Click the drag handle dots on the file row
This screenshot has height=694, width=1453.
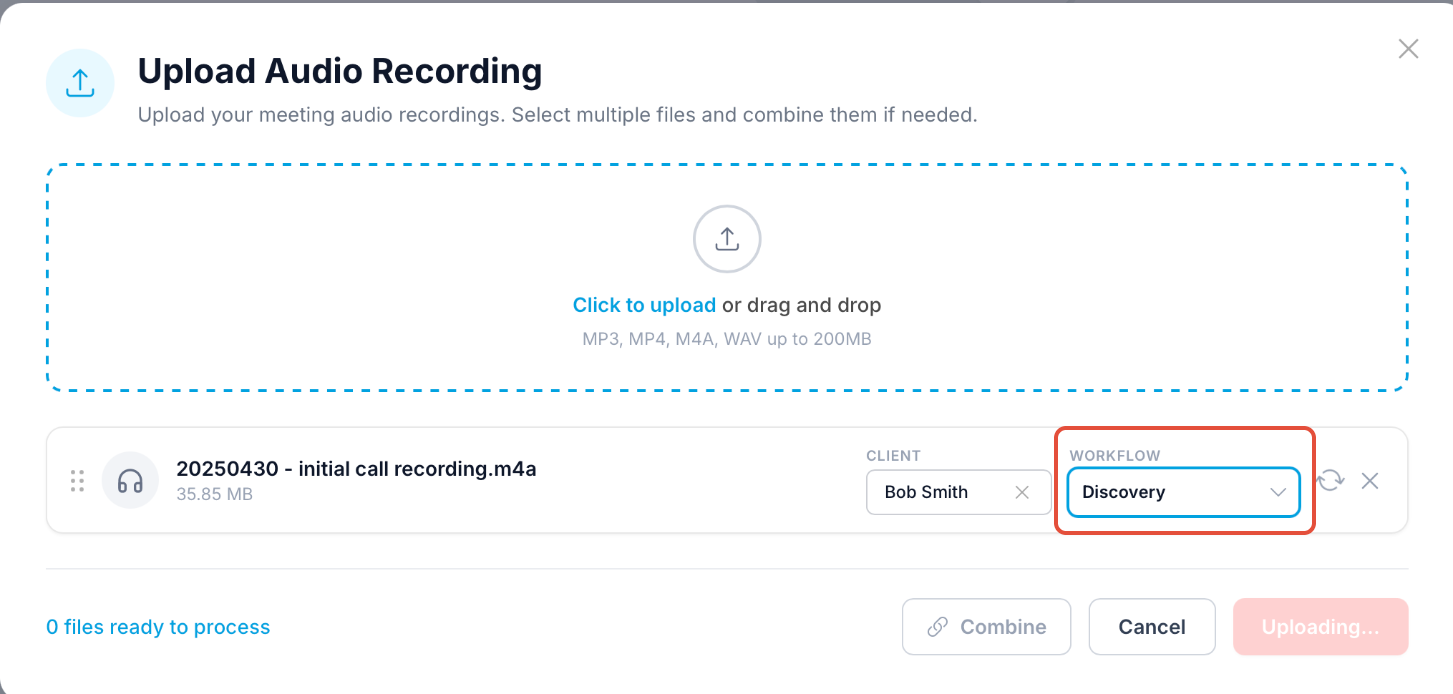point(77,481)
